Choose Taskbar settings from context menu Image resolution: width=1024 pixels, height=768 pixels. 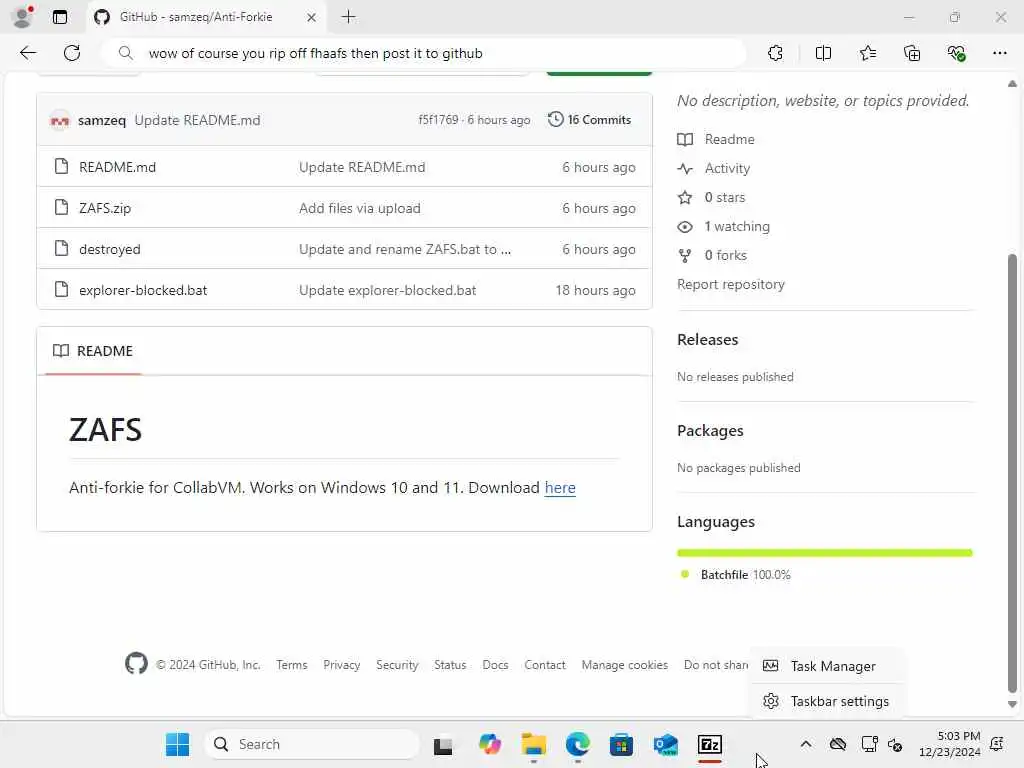pyautogui.click(x=827, y=701)
